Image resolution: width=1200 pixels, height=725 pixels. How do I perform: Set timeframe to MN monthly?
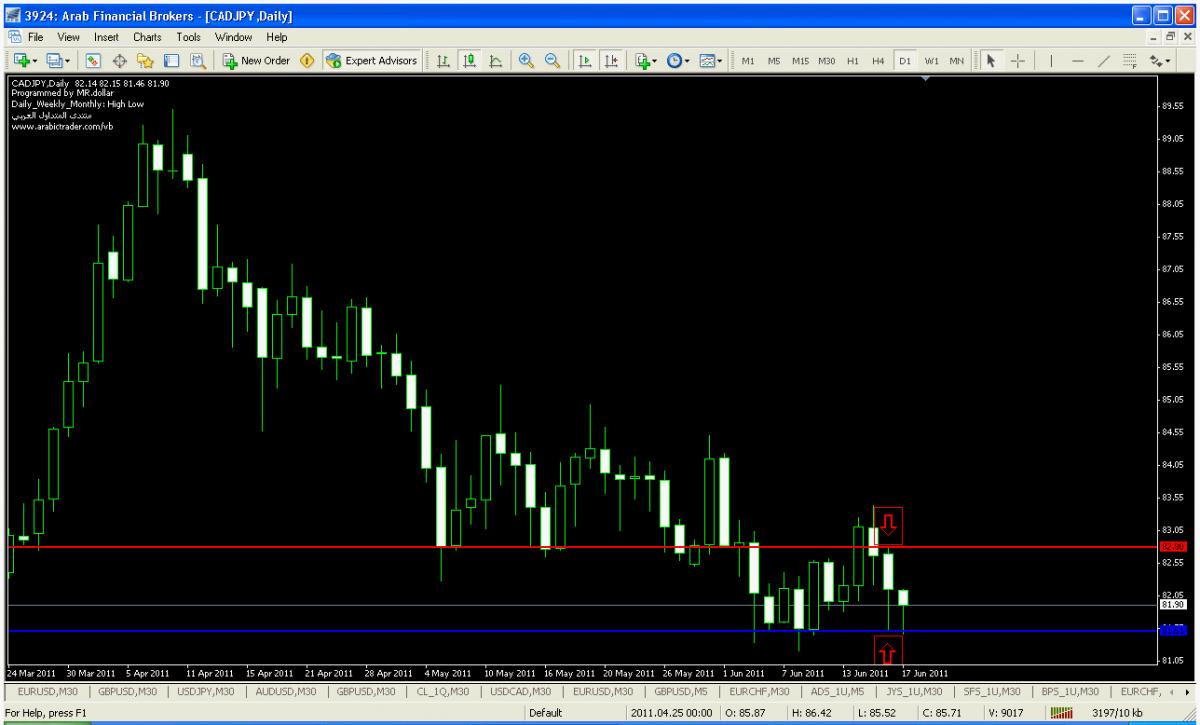[x=956, y=61]
